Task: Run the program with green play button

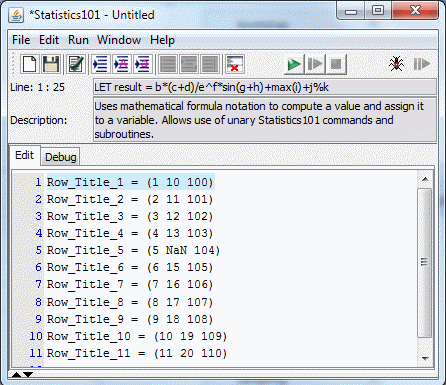Action: coord(294,64)
